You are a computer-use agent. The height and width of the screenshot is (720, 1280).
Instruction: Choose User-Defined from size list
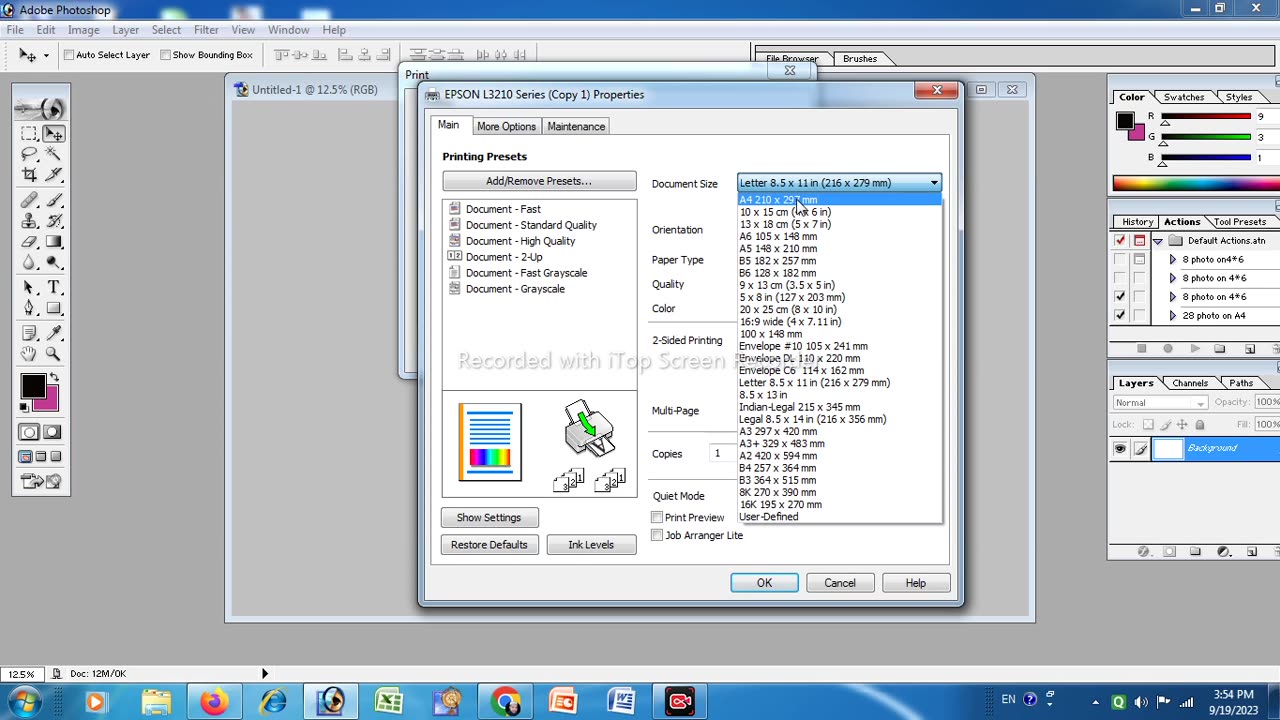click(839, 517)
